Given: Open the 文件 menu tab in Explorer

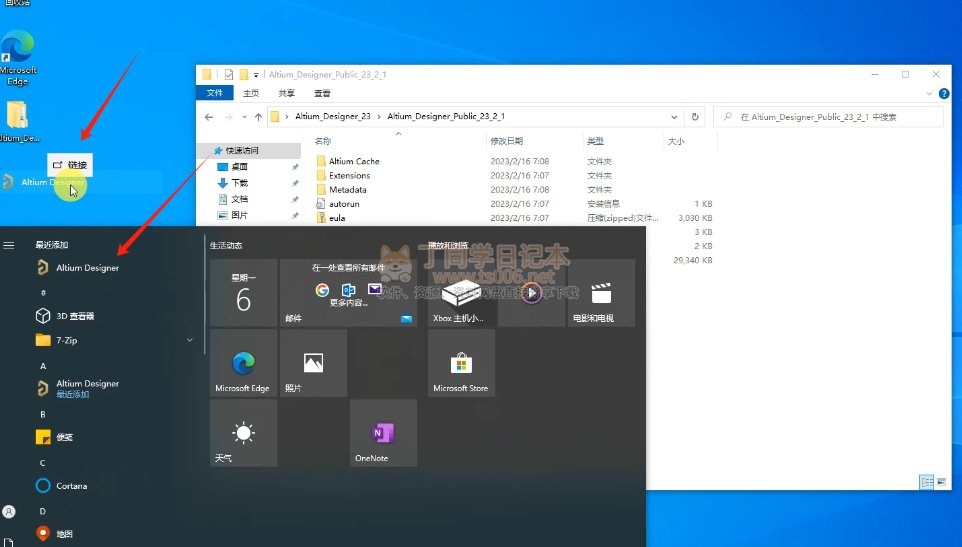Looking at the screenshot, I should tap(214, 93).
